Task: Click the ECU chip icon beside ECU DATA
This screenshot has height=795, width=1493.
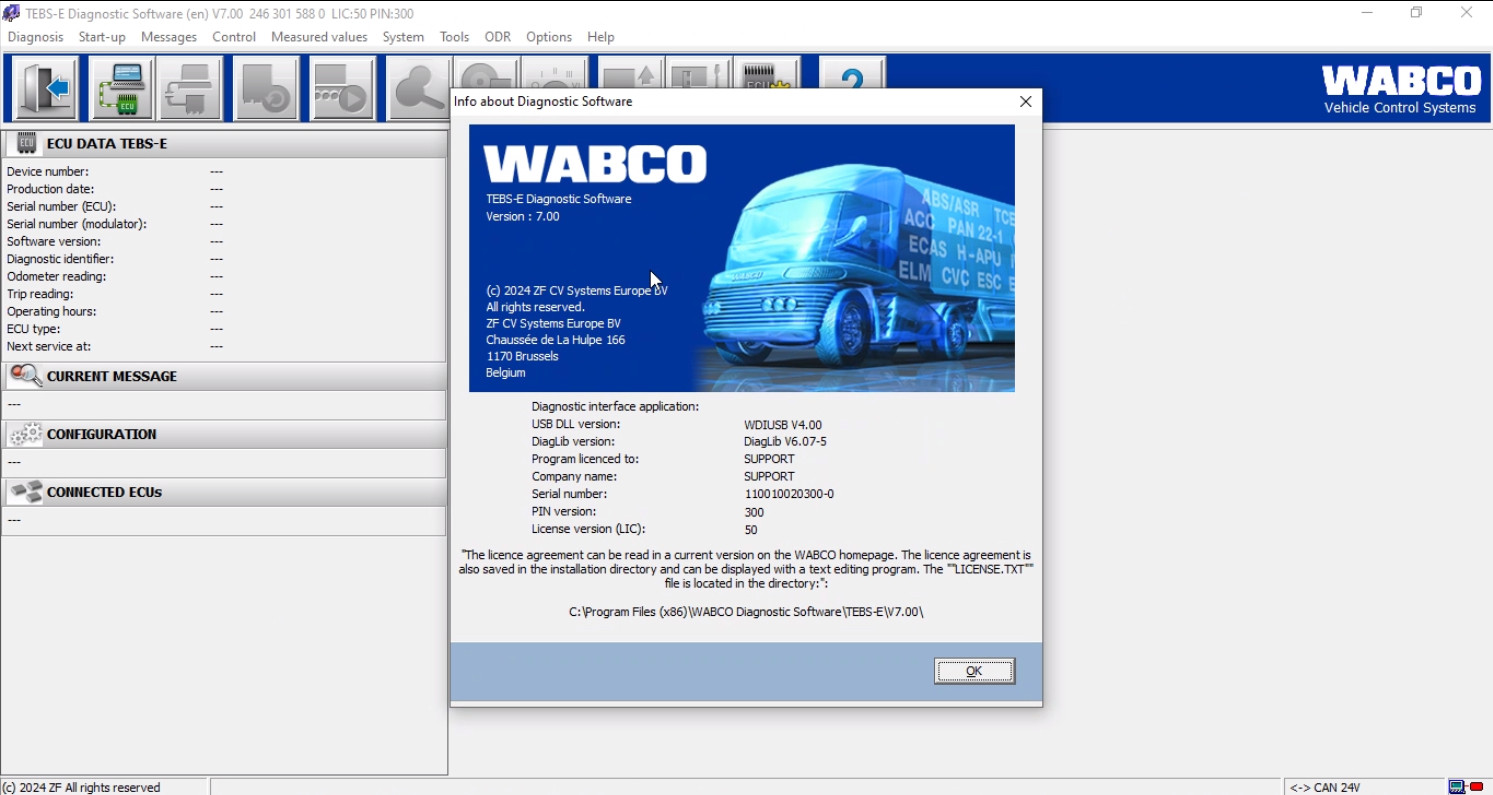Action: [x=27, y=144]
